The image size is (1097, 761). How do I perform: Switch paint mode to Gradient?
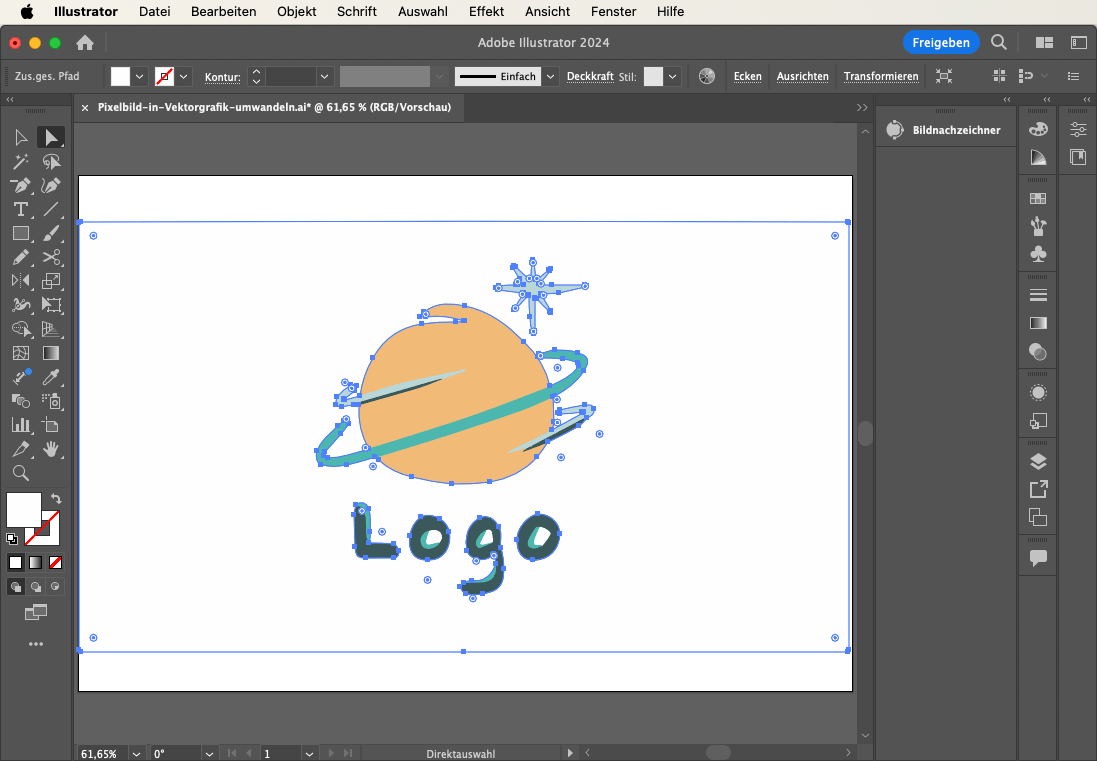35,562
